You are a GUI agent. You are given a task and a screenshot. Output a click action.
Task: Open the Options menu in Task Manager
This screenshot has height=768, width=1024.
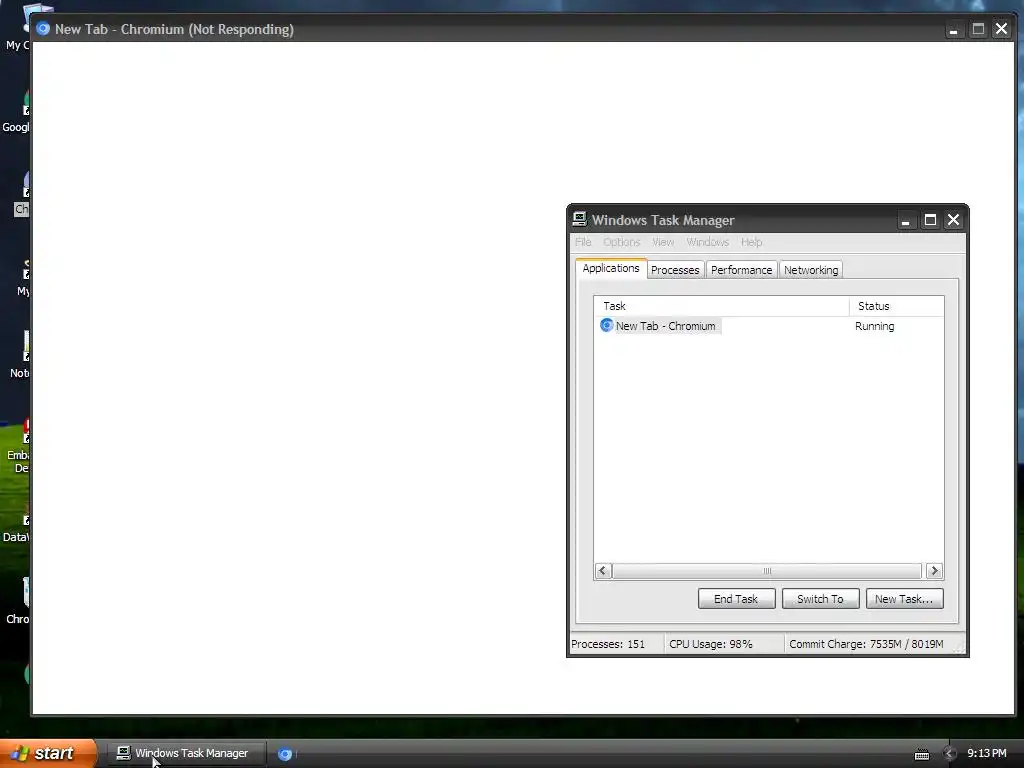pos(621,242)
